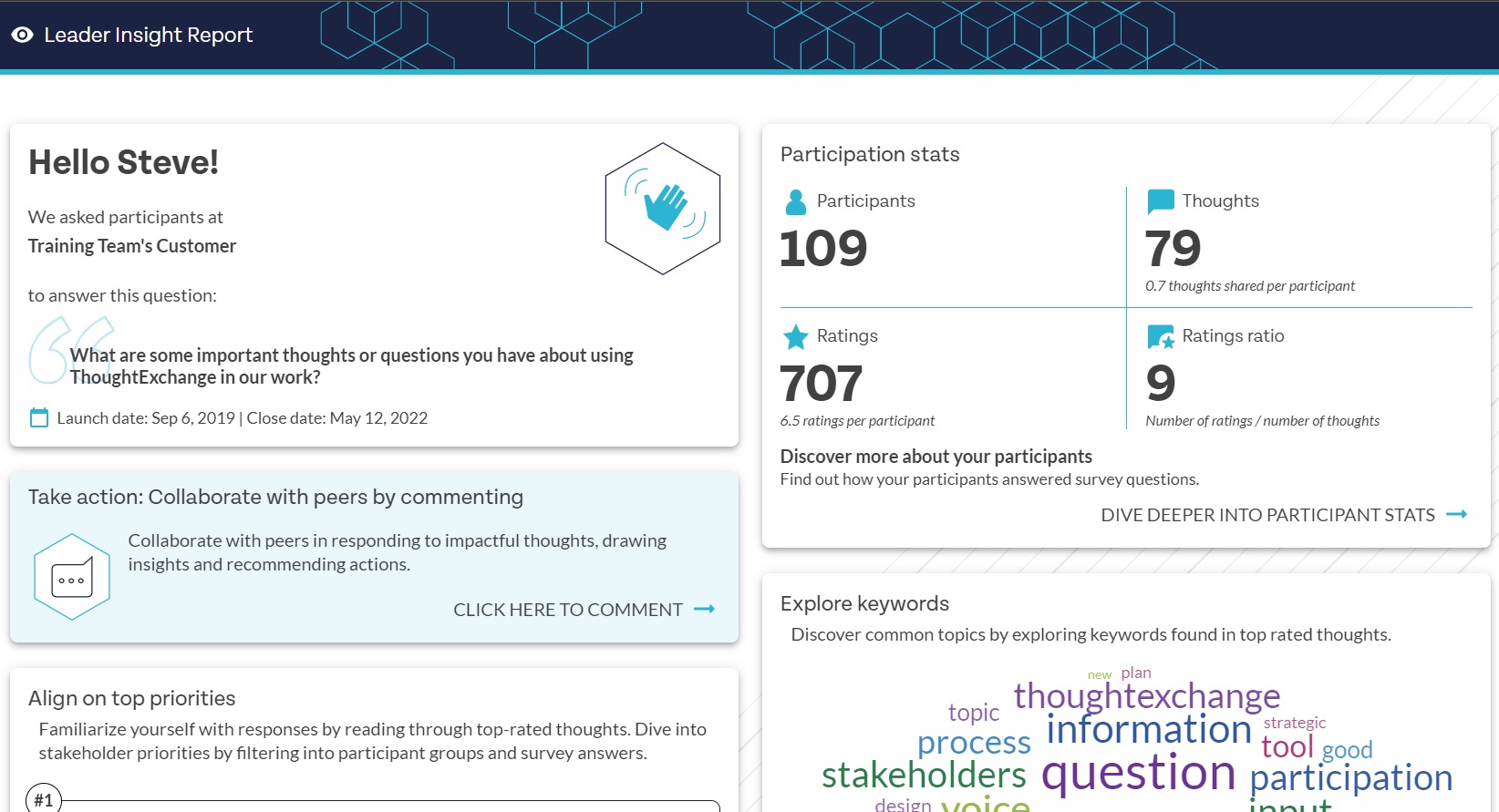Click the 'Hello Steve!' heading
The height and width of the screenshot is (812, 1499).
tap(123, 162)
